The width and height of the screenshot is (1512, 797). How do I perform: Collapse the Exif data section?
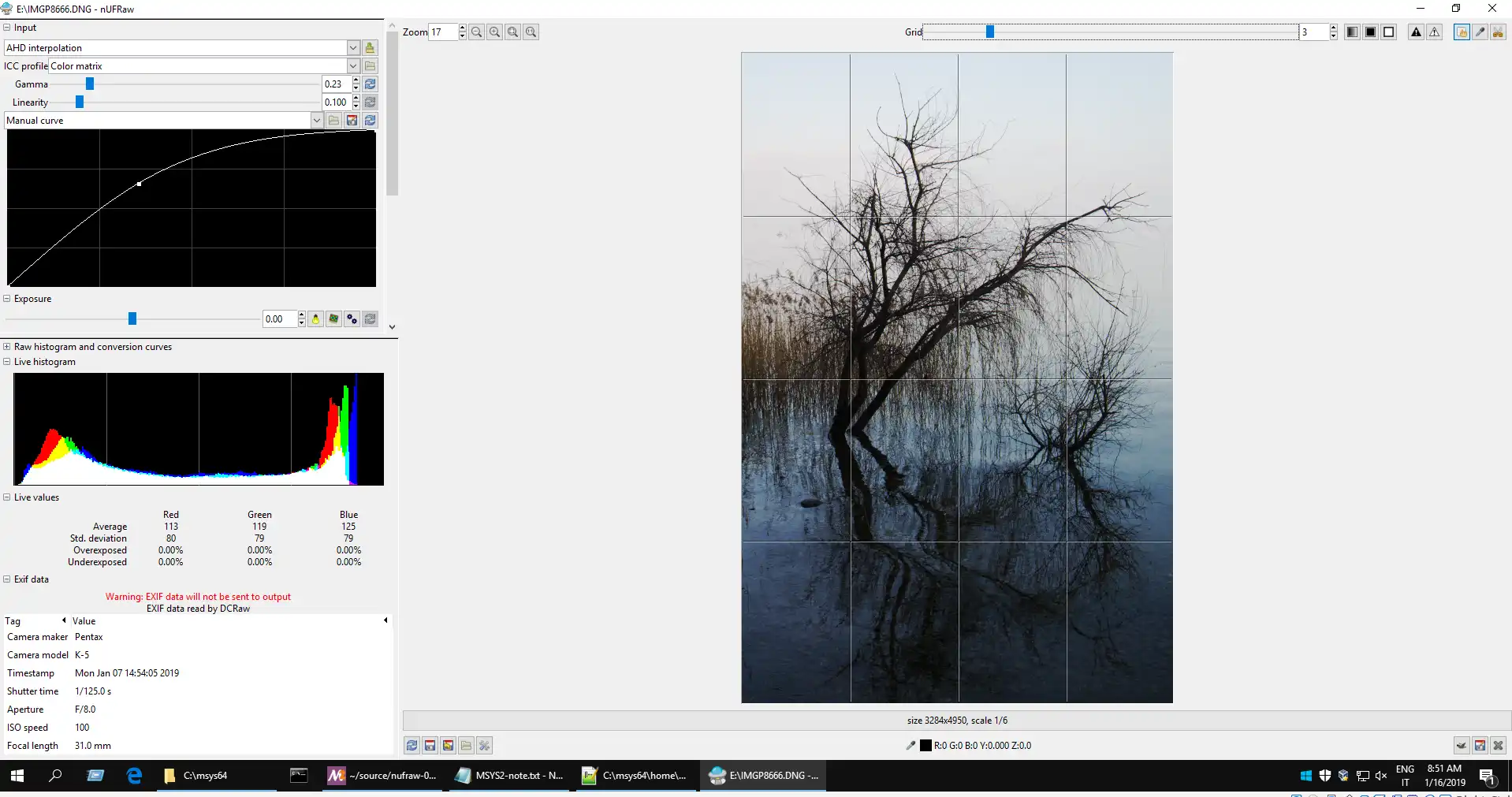point(7,579)
